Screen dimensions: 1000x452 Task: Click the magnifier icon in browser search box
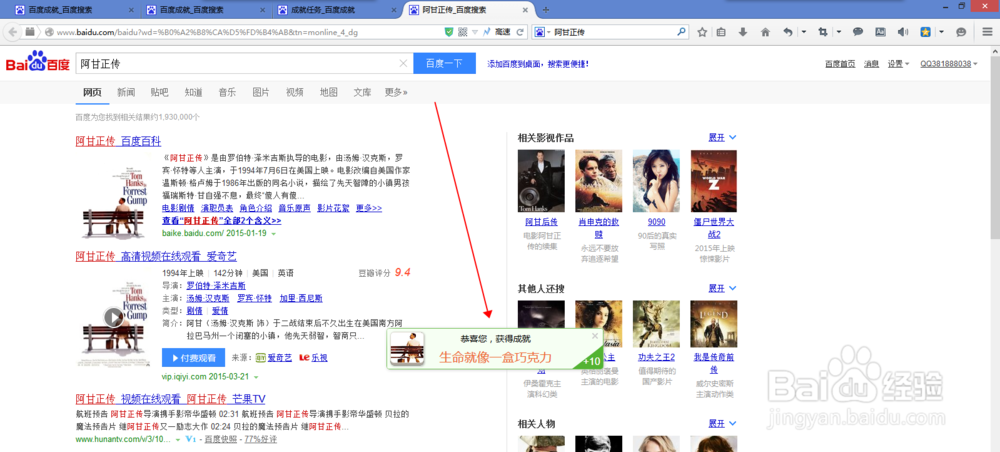pyautogui.click(x=681, y=31)
